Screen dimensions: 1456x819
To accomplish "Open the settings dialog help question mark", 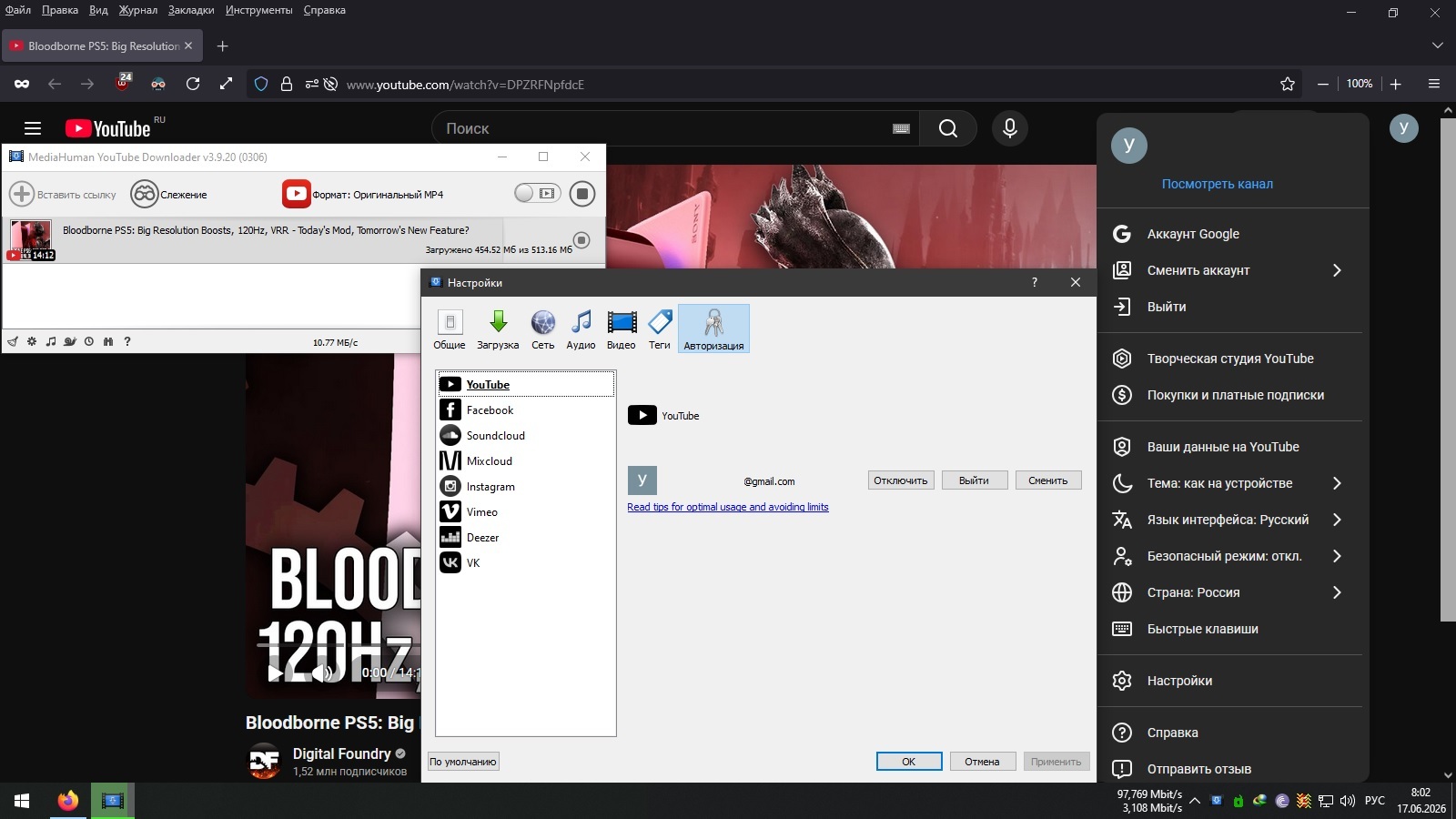I will click(x=1034, y=282).
